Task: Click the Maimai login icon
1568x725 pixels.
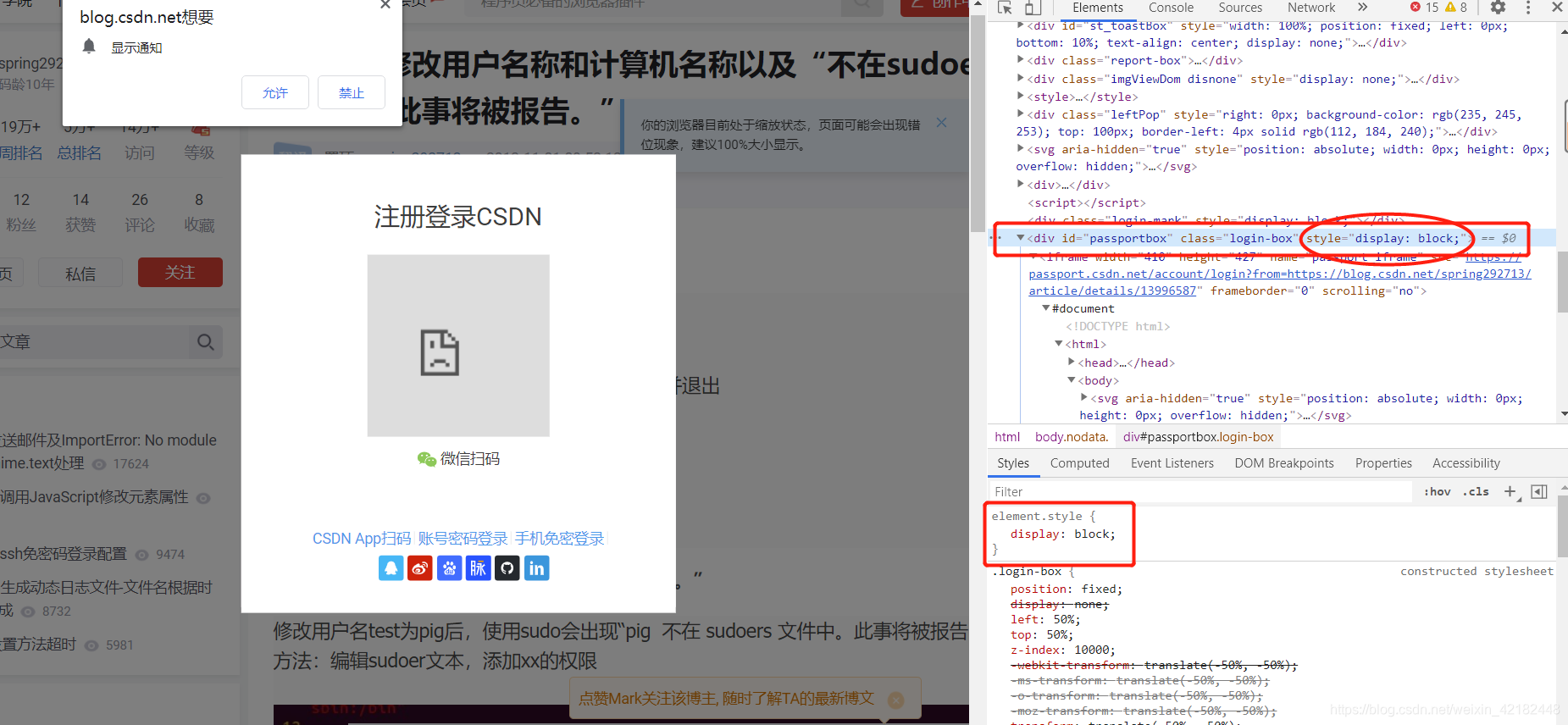Action: point(479,568)
